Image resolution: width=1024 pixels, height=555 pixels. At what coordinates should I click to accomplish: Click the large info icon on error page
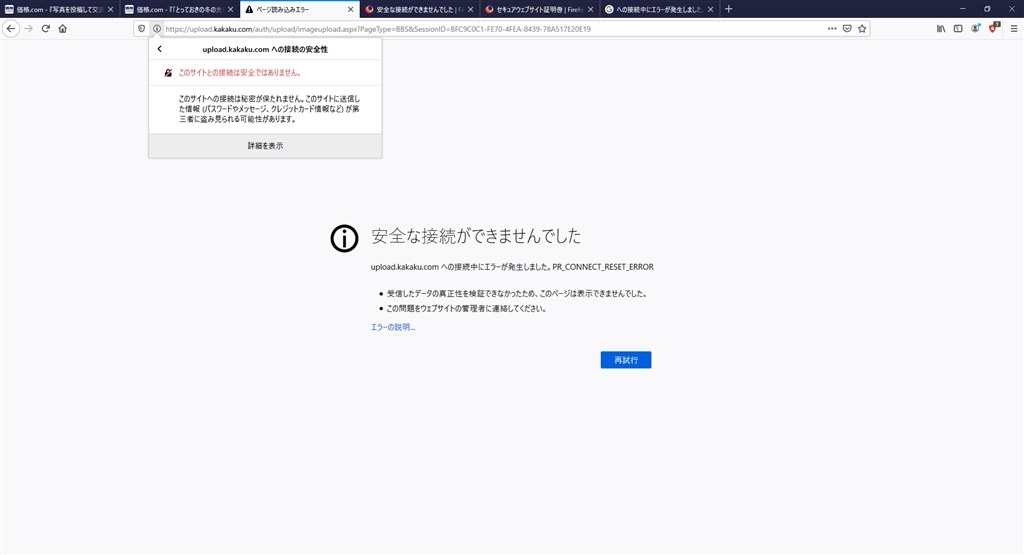[344, 238]
